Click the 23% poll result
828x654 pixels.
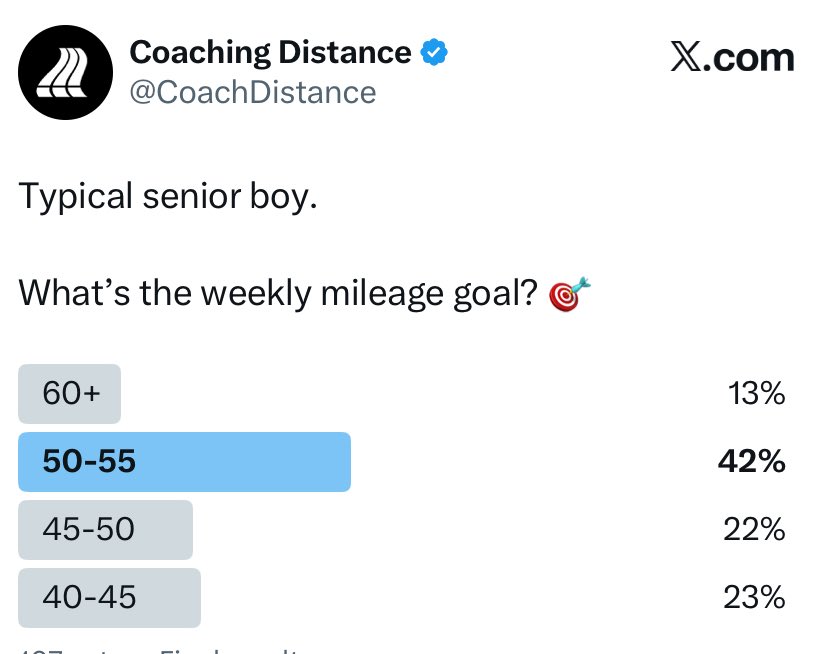point(754,597)
